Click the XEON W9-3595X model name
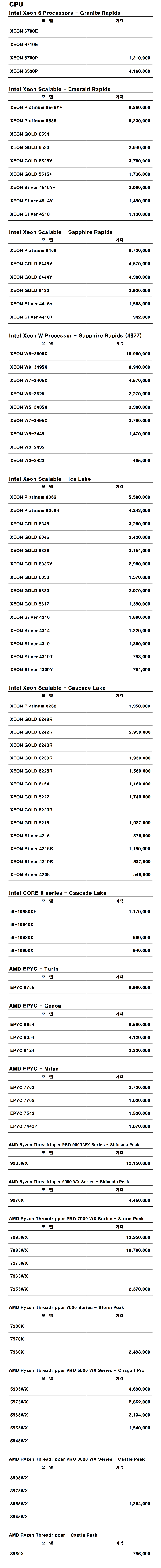This screenshot has height=1568, width=161. [29, 354]
